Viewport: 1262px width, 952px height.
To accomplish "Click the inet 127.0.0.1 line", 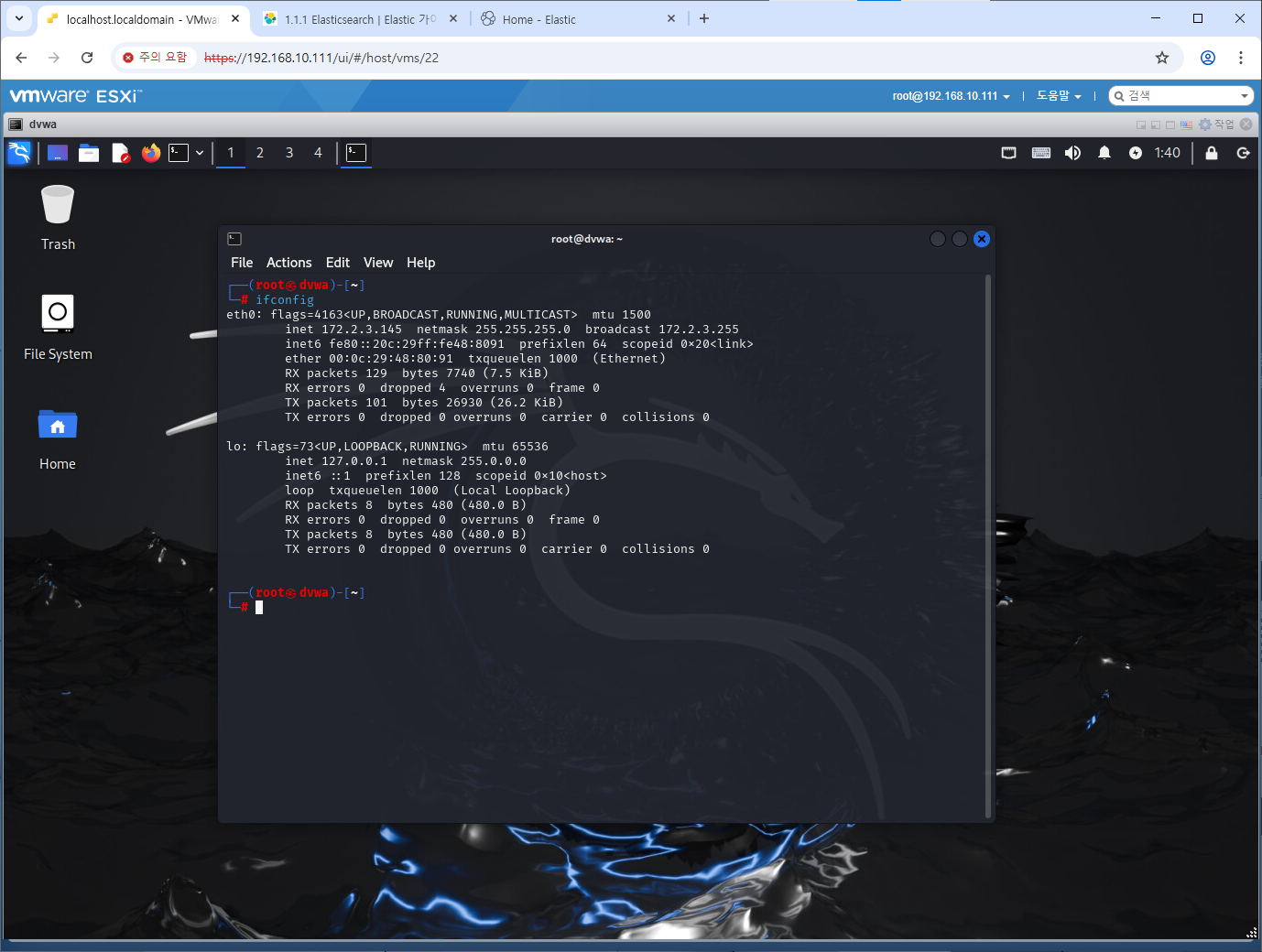I will [406, 461].
